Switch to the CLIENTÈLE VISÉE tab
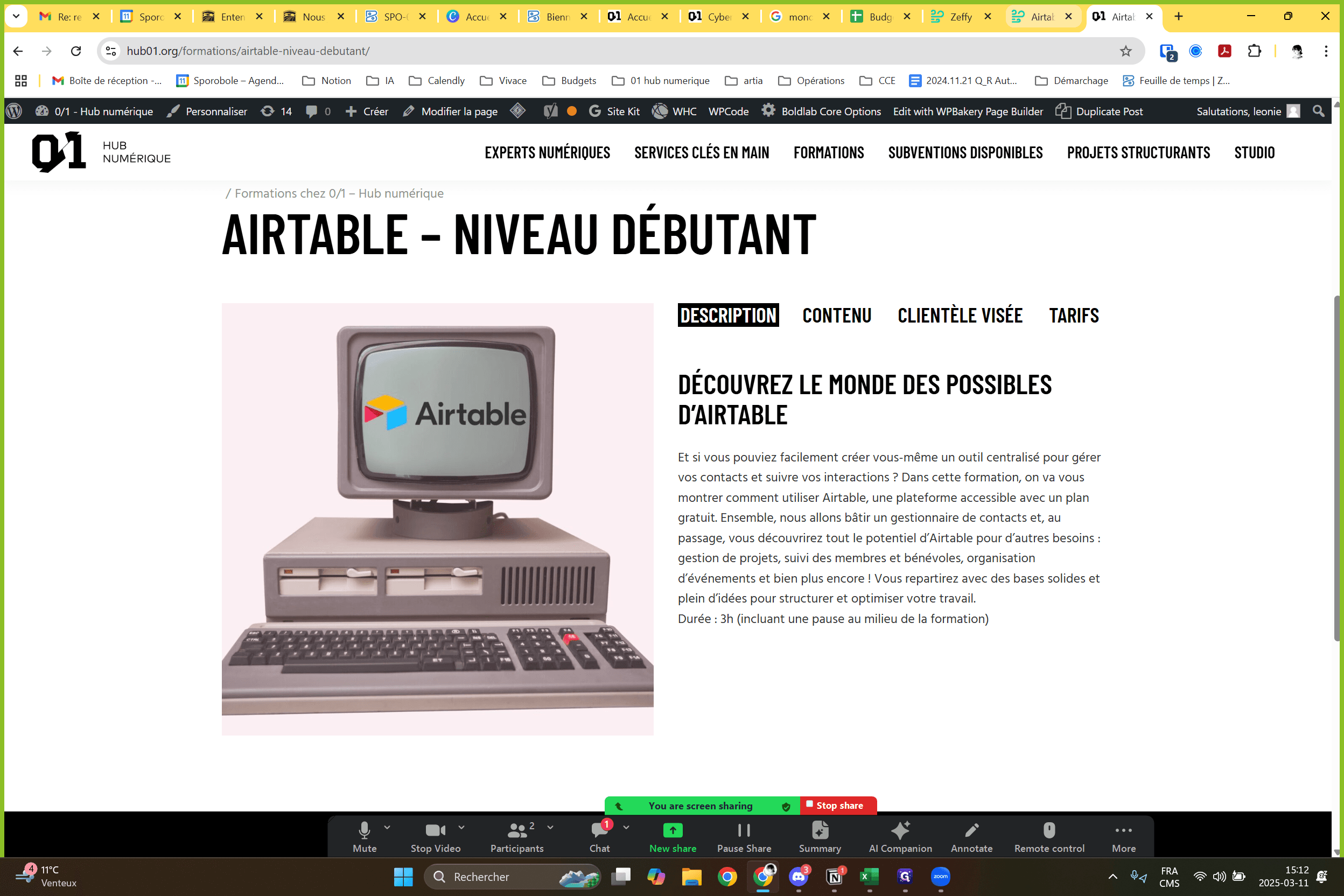 (x=960, y=315)
